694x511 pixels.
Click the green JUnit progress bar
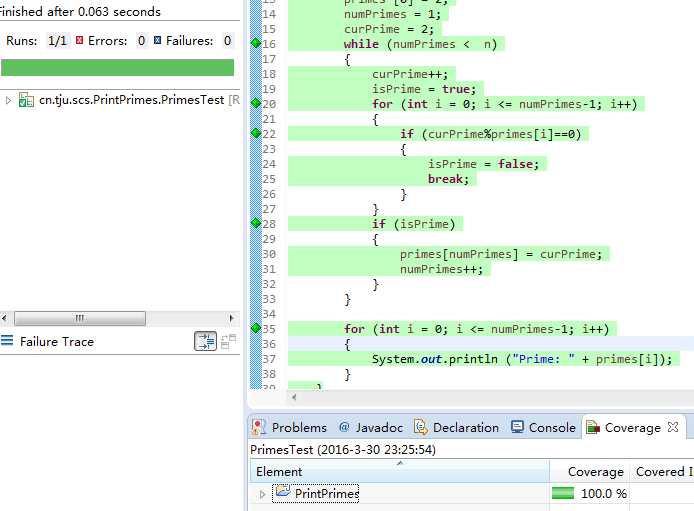117,68
